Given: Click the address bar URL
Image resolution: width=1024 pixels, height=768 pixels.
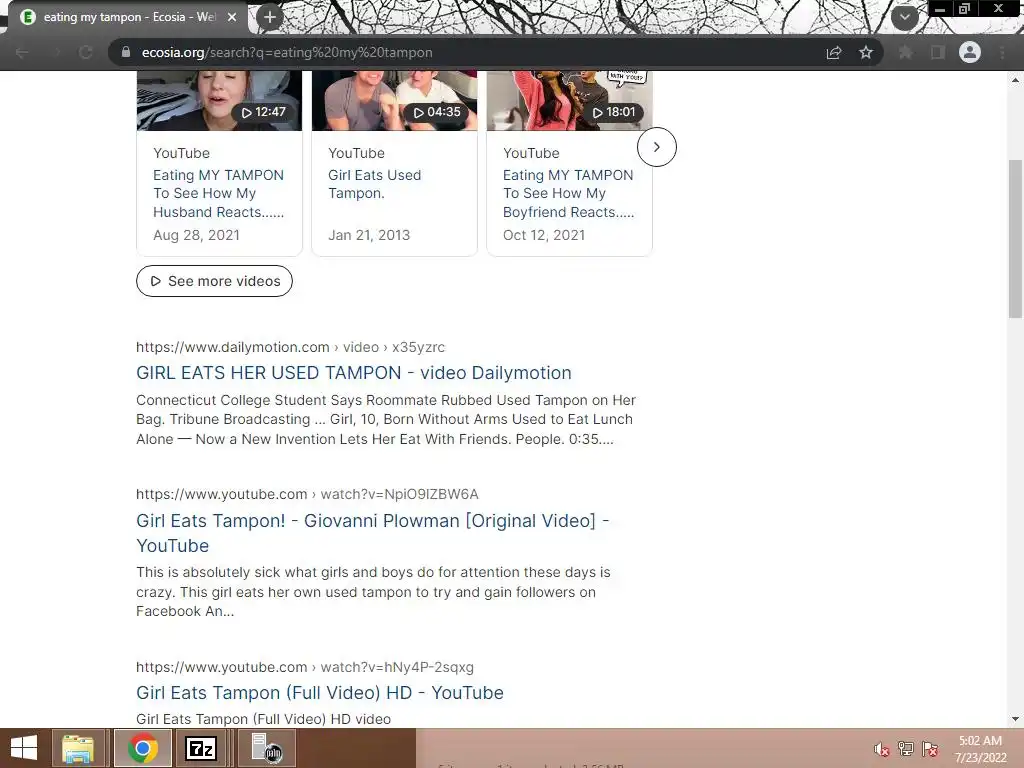Looking at the screenshot, I should tap(287, 53).
